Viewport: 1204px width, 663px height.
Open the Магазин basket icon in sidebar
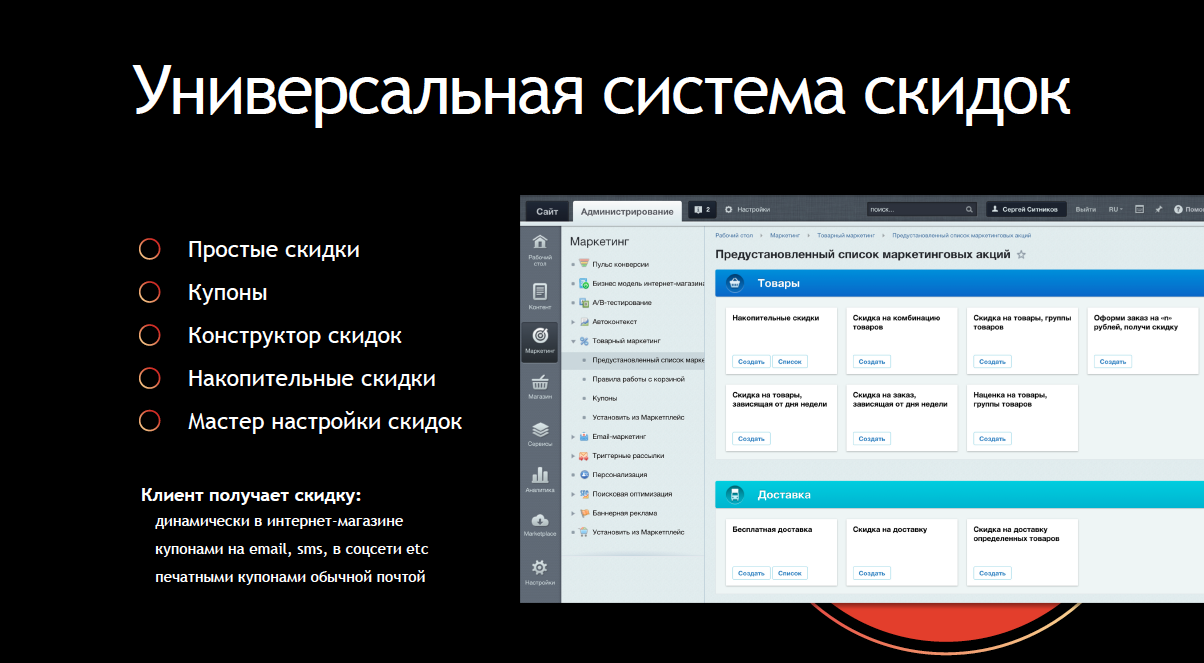point(540,381)
